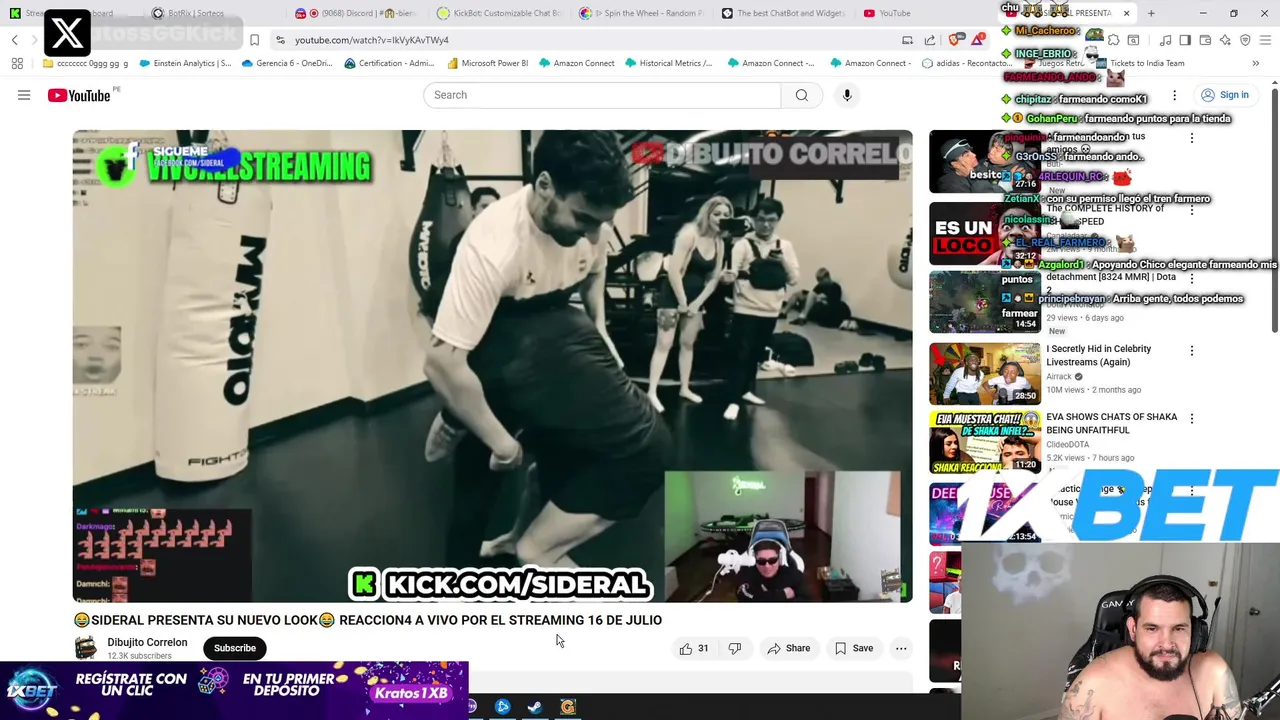Click the video player to pause playback
The height and width of the screenshot is (720, 1280).
coord(492,366)
